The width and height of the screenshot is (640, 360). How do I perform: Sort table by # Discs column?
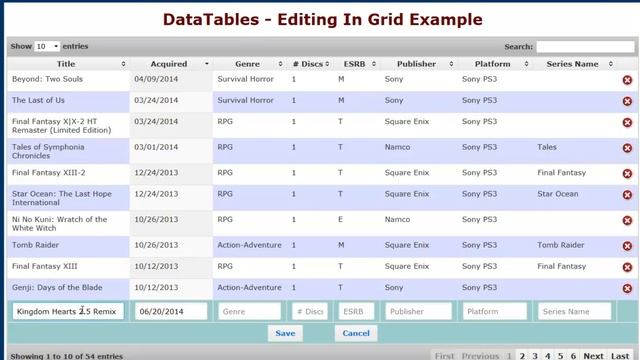(x=311, y=64)
